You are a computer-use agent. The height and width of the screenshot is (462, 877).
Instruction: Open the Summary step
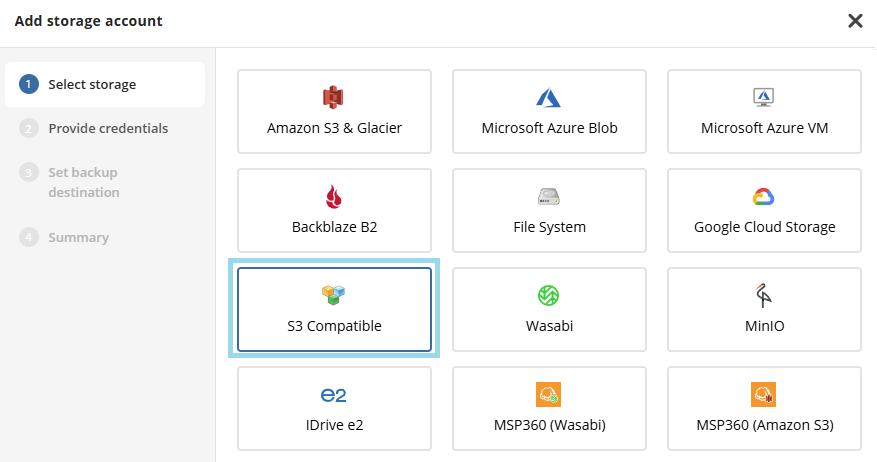(x=79, y=237)
